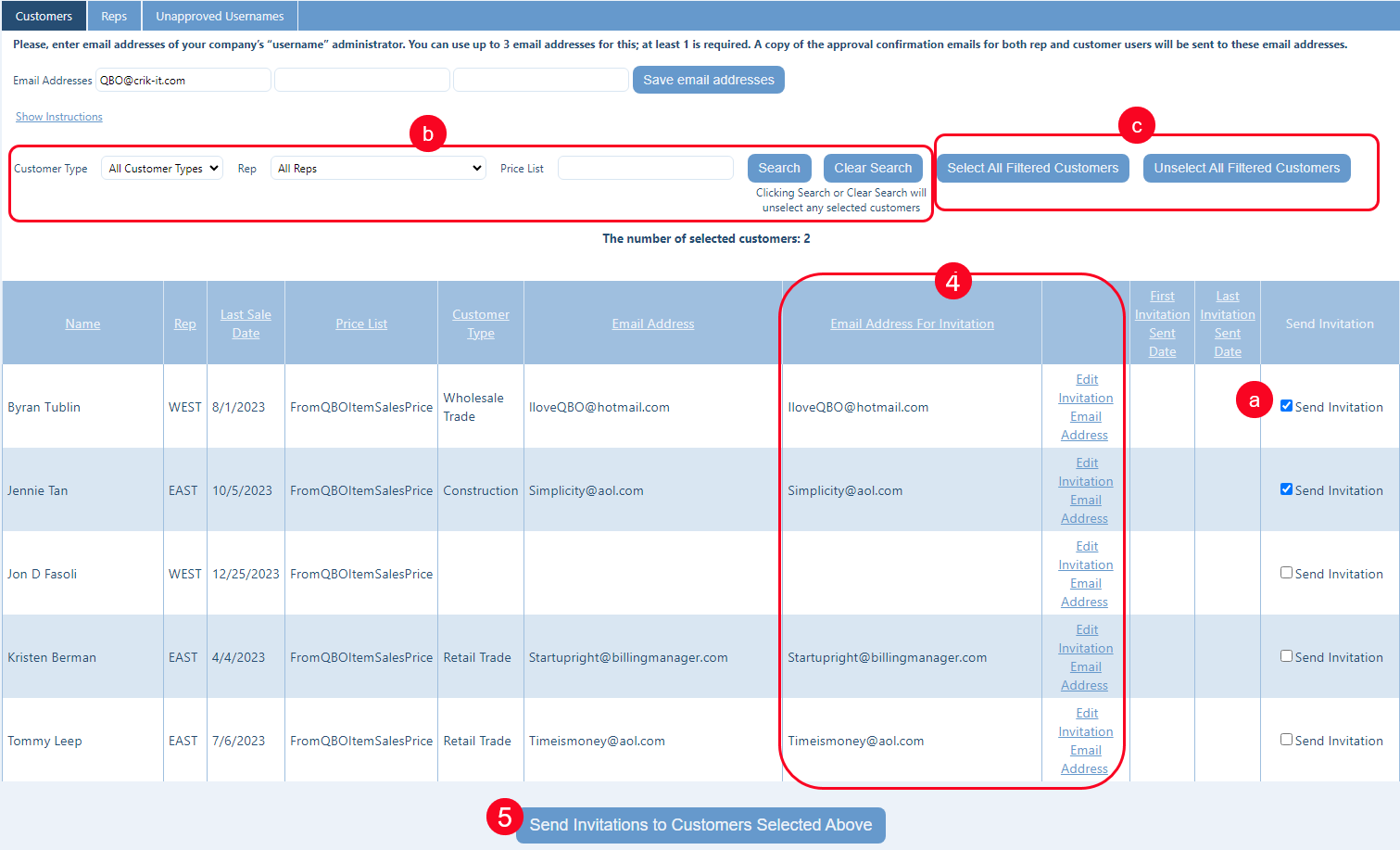Expand the Customer Type dropdown

click(162, 168)
